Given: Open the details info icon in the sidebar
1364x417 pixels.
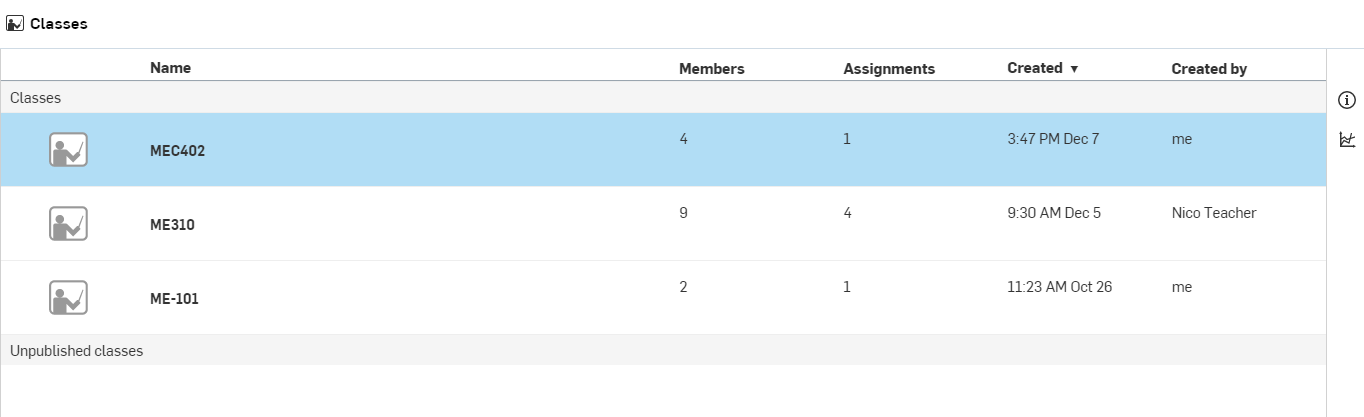Looking at the screenshot, I should [x=1347, y=100].
